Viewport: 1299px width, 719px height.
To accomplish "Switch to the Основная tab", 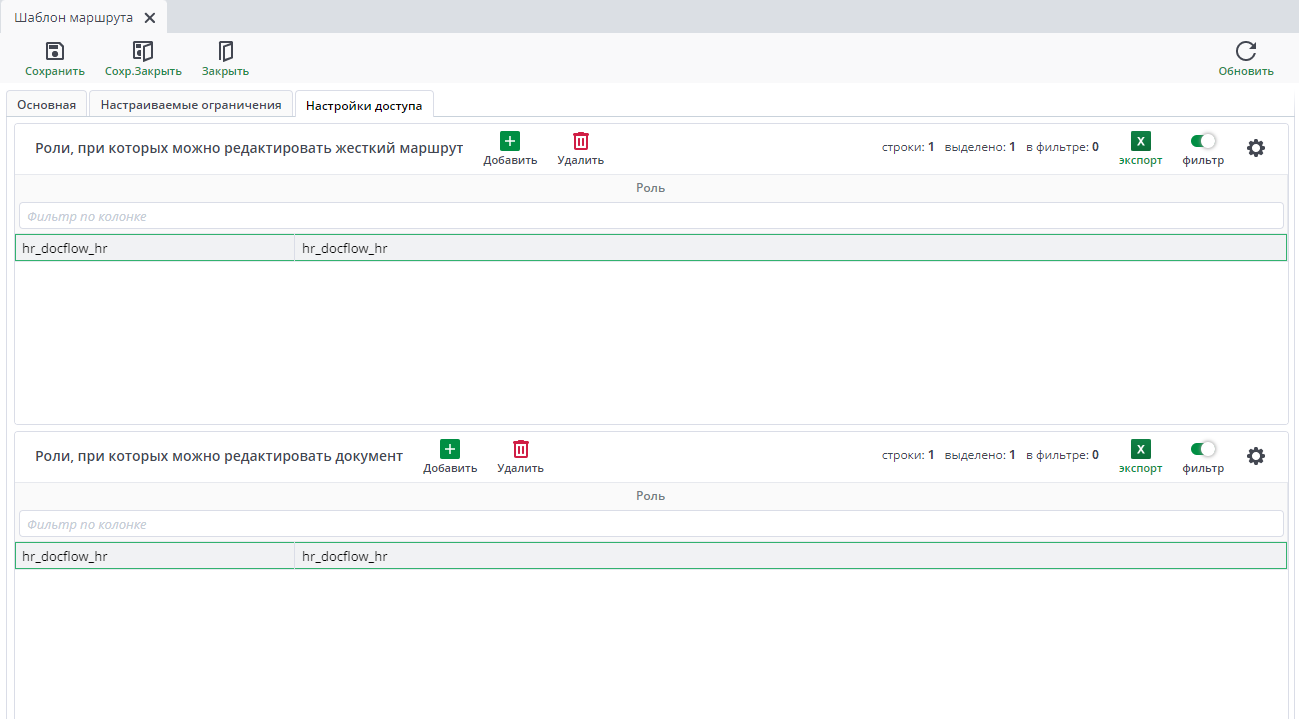I will [x=46, y=105].
